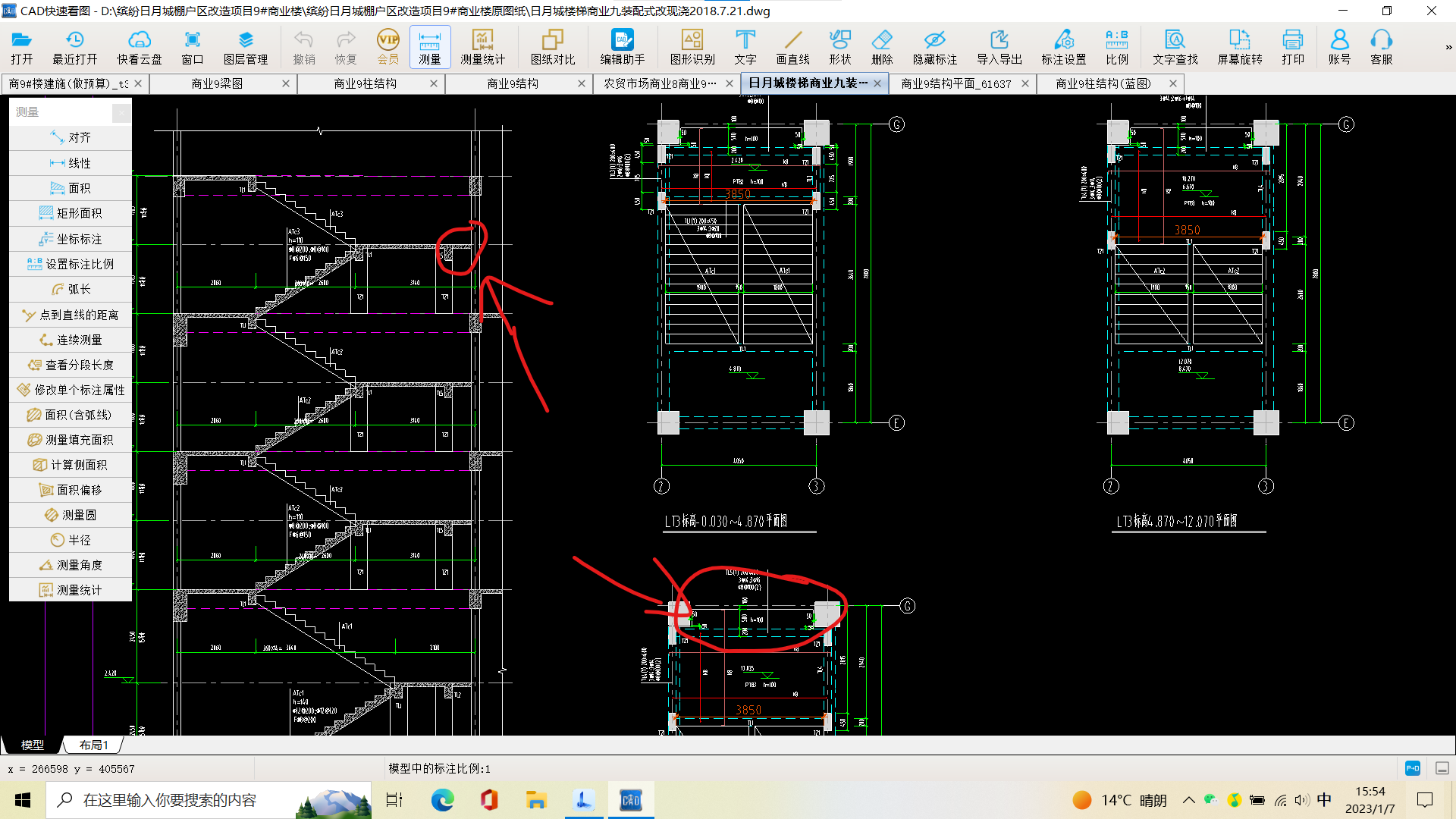Image resolution: width=1456 pixels, height=819 pixels.
Task: Open the VIP 会员 page
Action: 388,47
